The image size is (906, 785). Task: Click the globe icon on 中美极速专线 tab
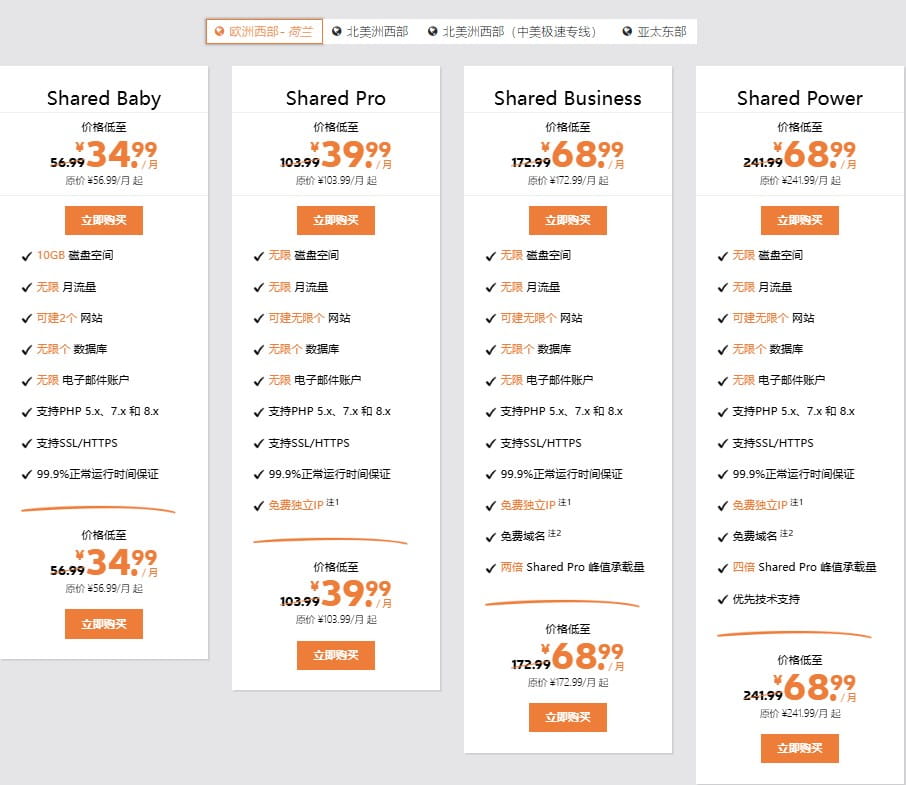point(432,31)
